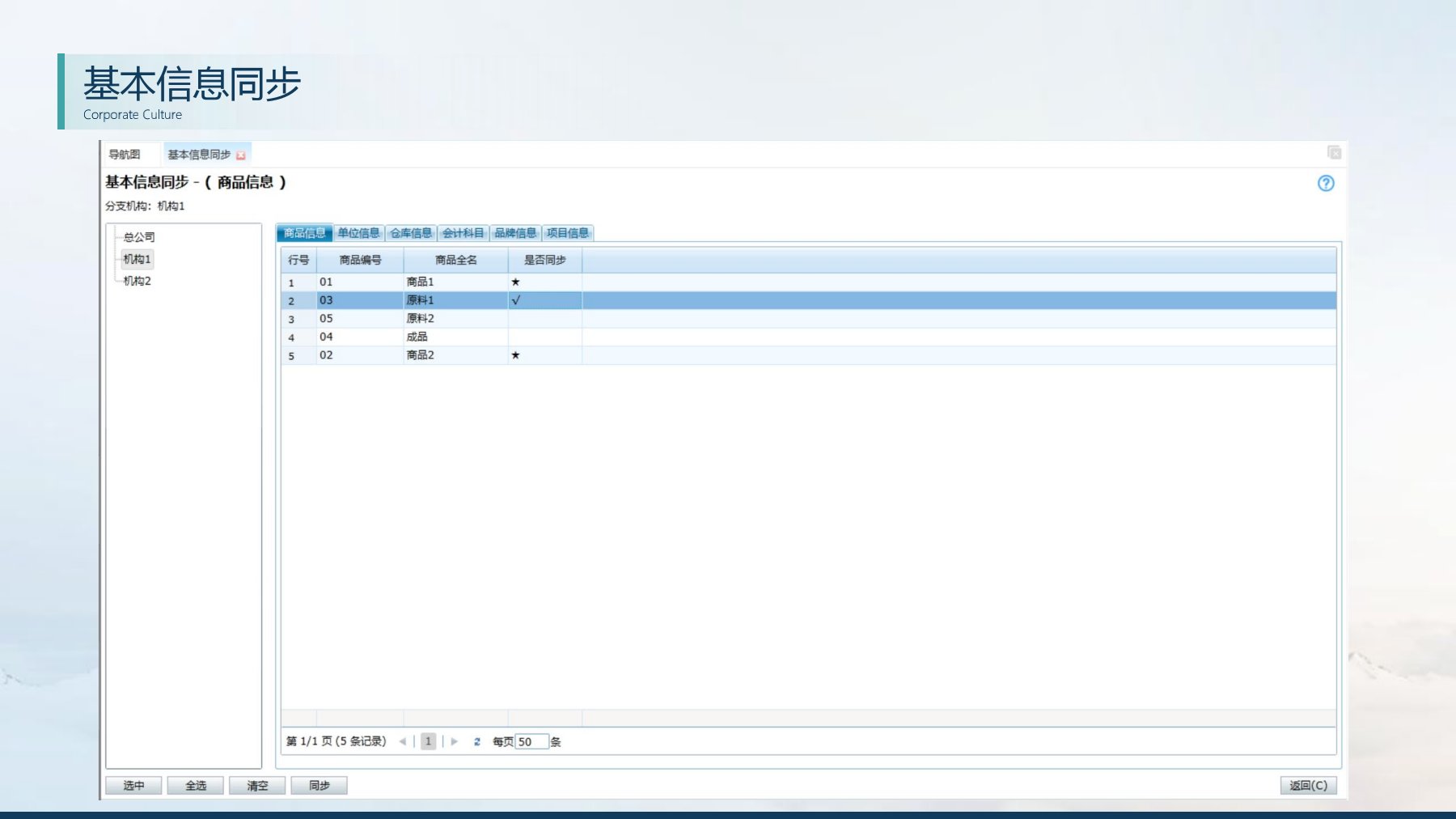1456x819 pixels.
Task: Toggle the 是否同步 cell for 成品
Action: (544, 337)
